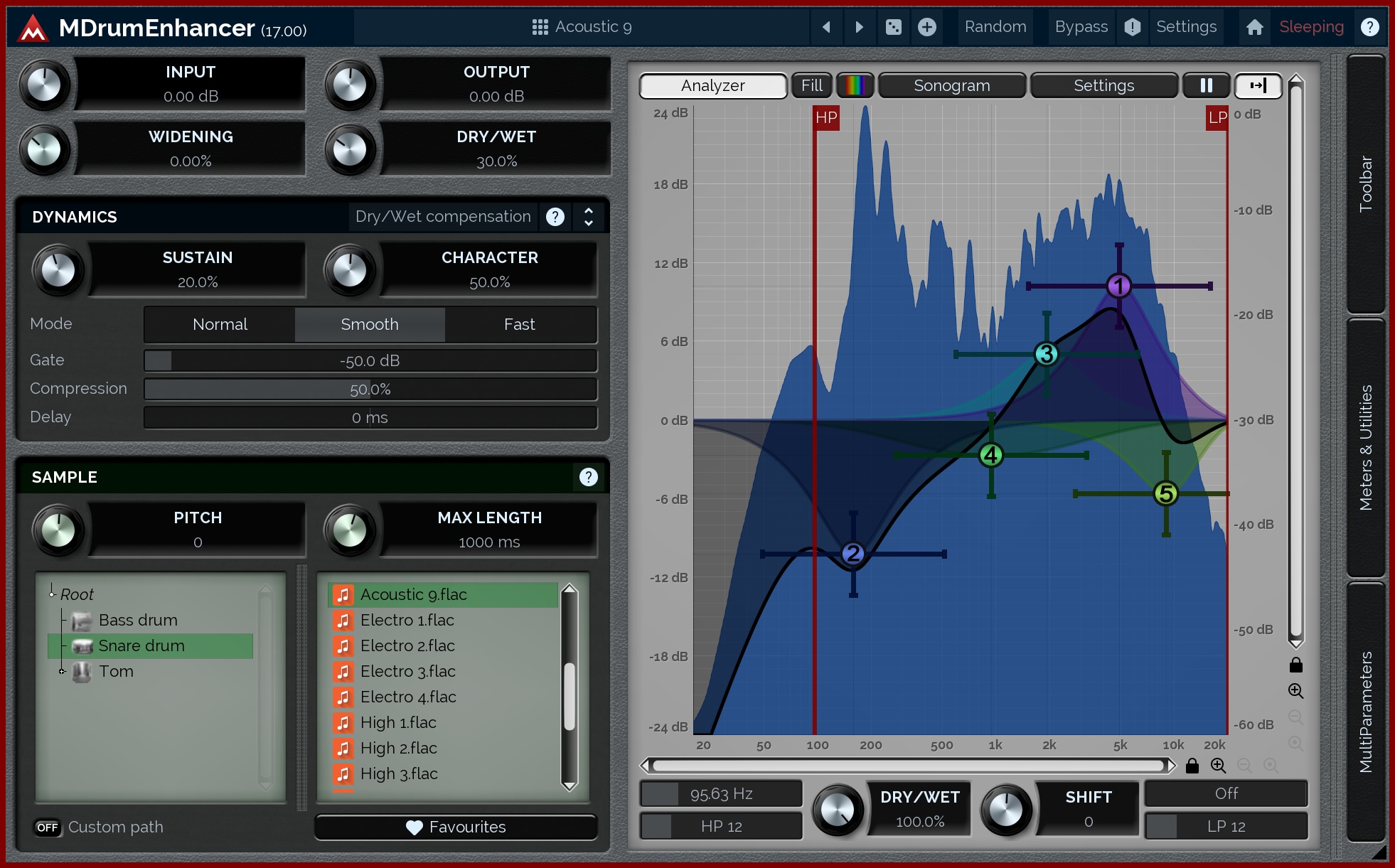
Task: Switch to the Sonogram tab
Action: [x=951, y=85]
